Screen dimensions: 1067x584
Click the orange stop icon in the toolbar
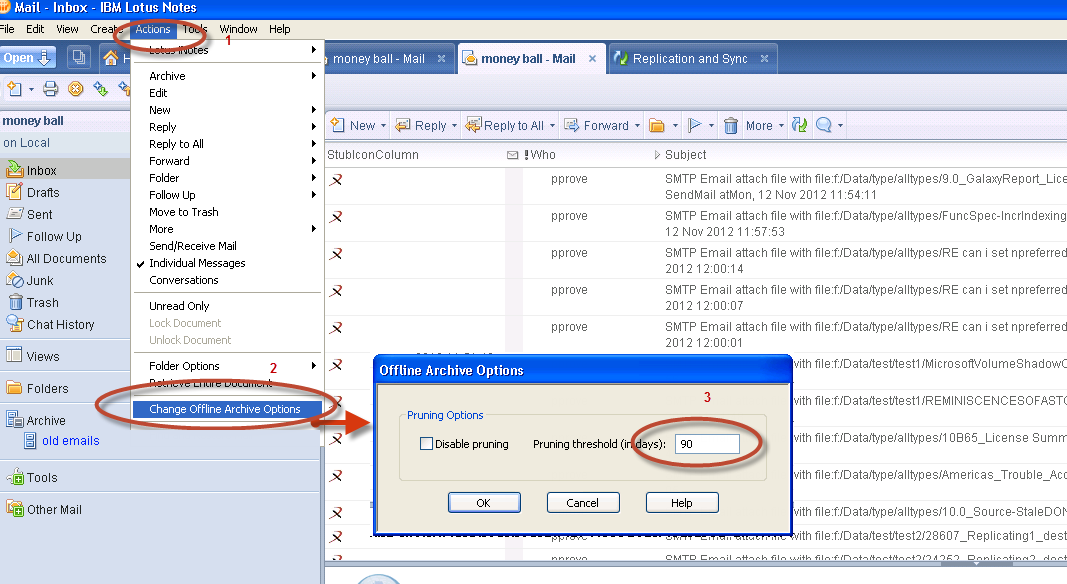[76, 88]
